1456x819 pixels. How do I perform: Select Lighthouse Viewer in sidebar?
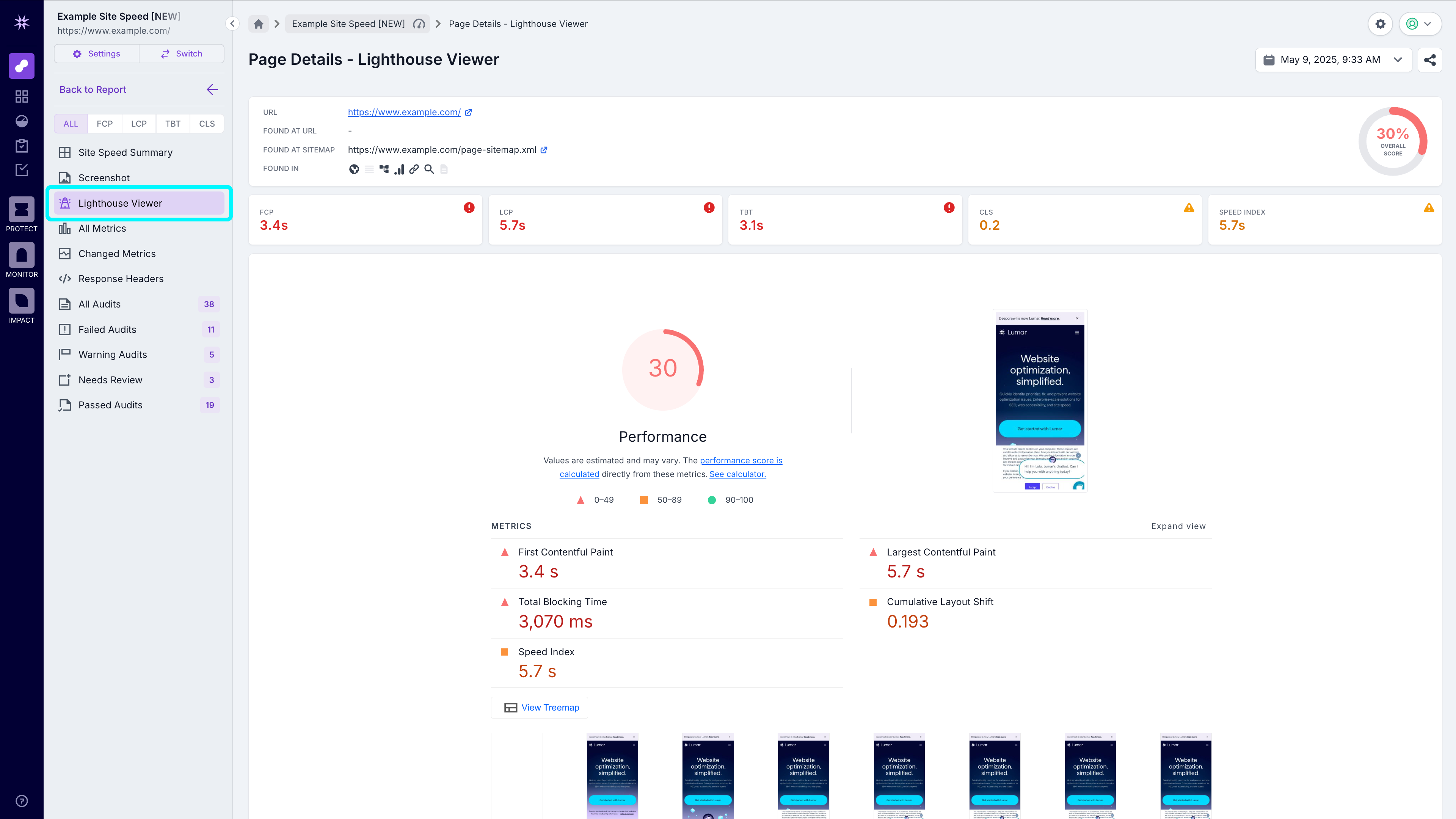(x=139, y=204)
